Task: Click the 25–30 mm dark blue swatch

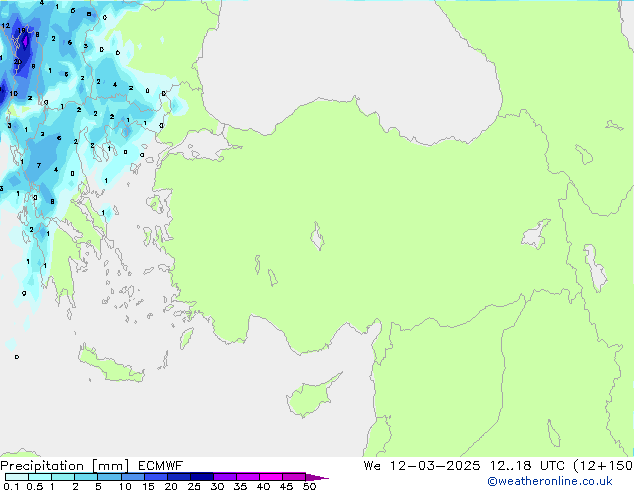Action: point(202,477)
